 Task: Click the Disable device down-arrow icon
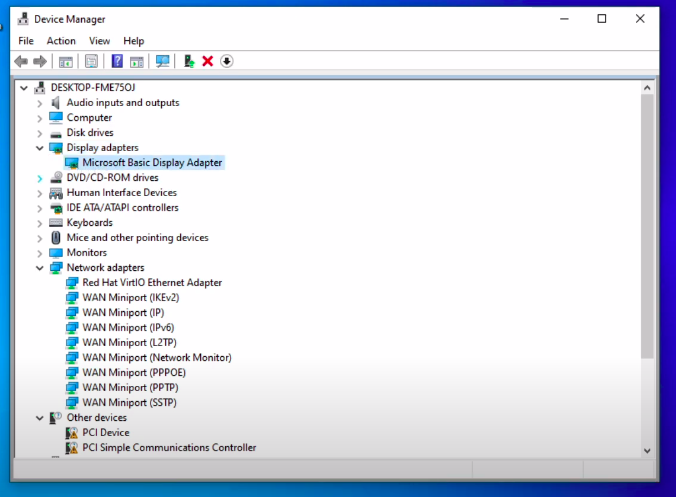click(227, 61)
